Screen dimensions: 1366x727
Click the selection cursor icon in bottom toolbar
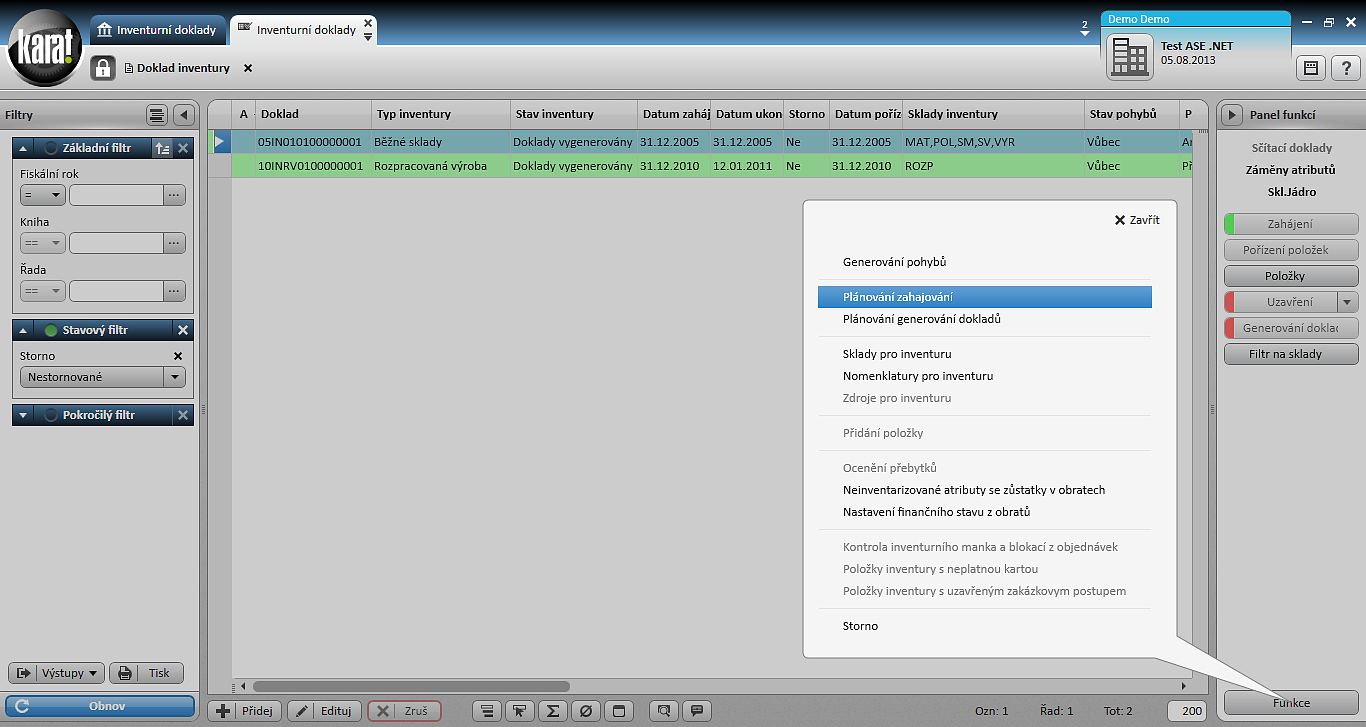tap(519, 711)
